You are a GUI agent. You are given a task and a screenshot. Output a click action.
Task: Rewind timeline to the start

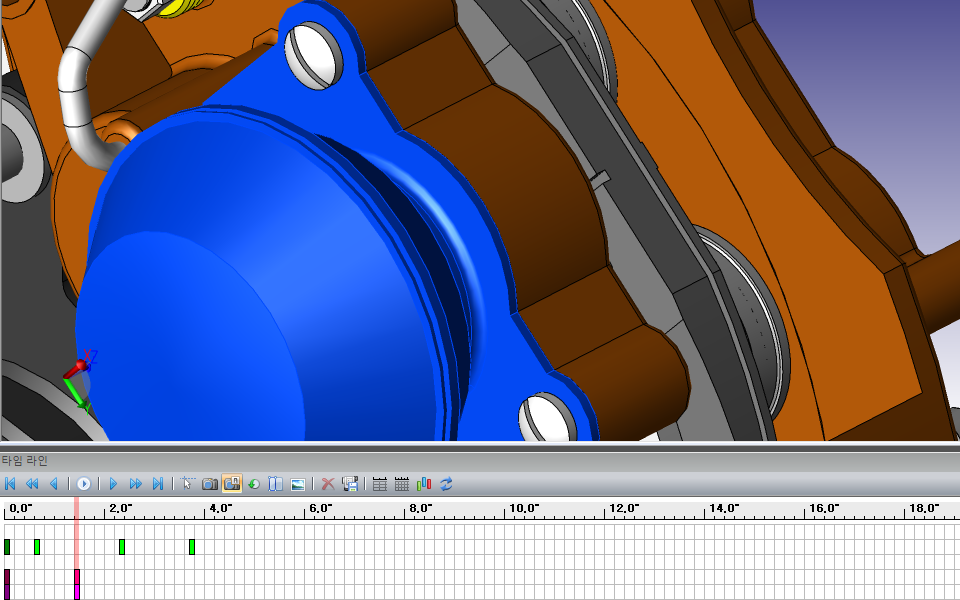(x=10, y=484)
